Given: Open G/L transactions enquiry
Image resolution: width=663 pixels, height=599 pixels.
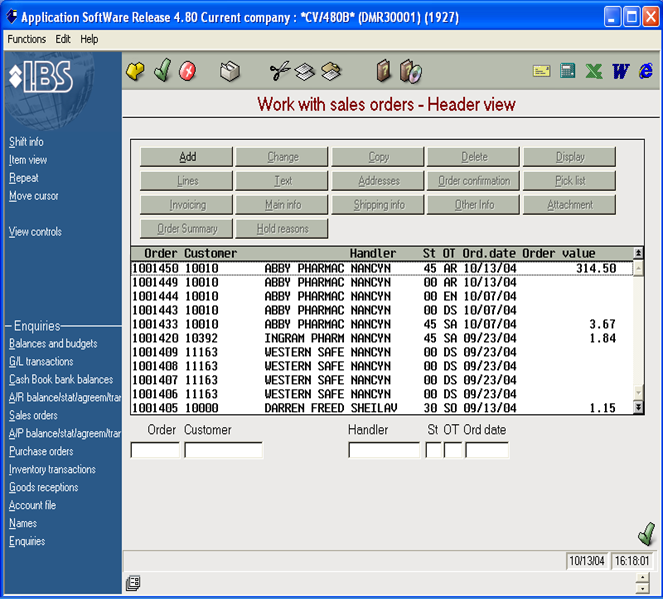Looking at the screenshot, I should (x=41, y=362).
